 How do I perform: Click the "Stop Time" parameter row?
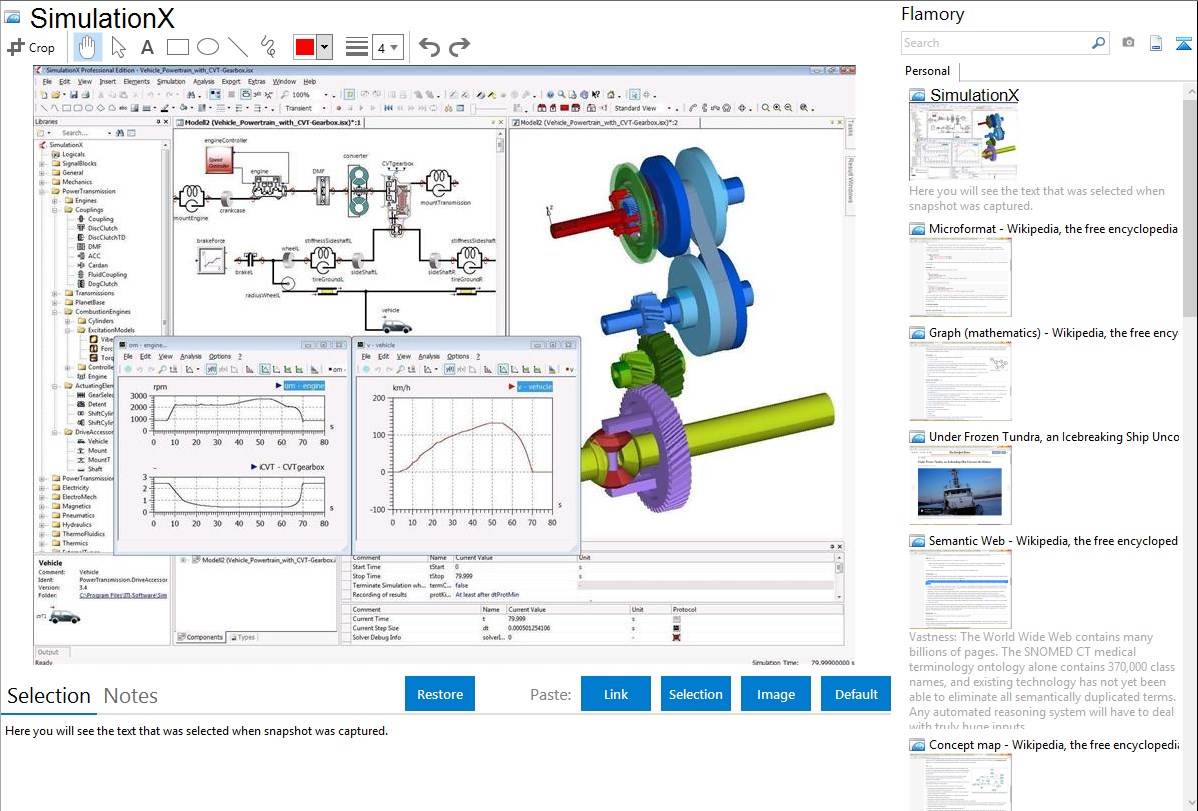[592, 576]
